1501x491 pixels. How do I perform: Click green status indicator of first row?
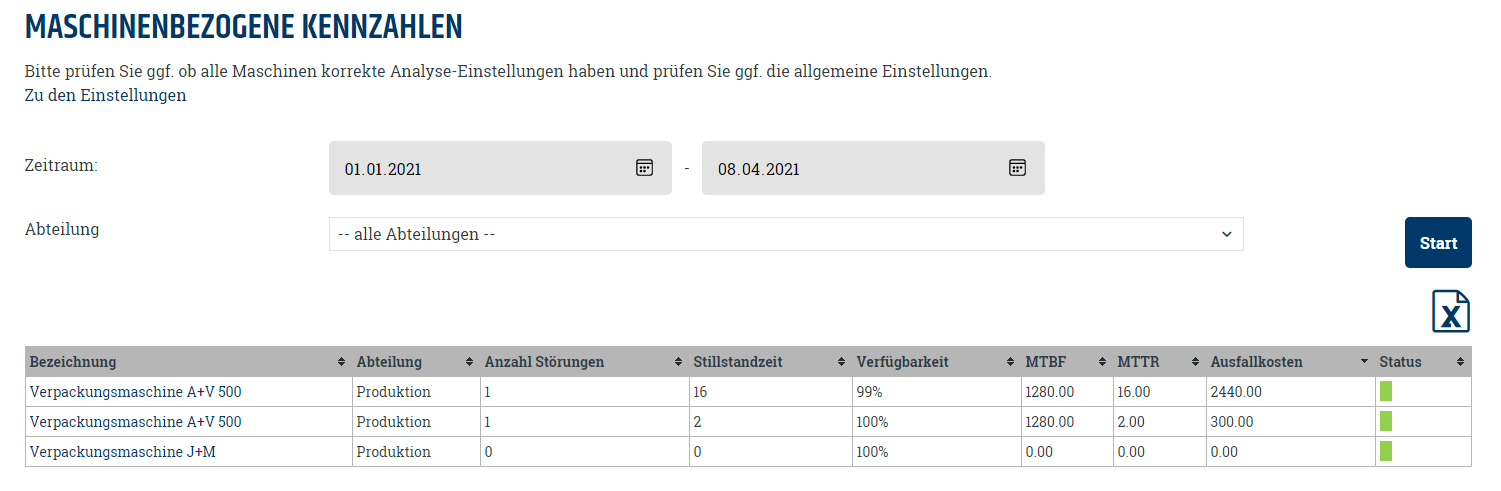pyautogui.click(x=1386, y=392)
